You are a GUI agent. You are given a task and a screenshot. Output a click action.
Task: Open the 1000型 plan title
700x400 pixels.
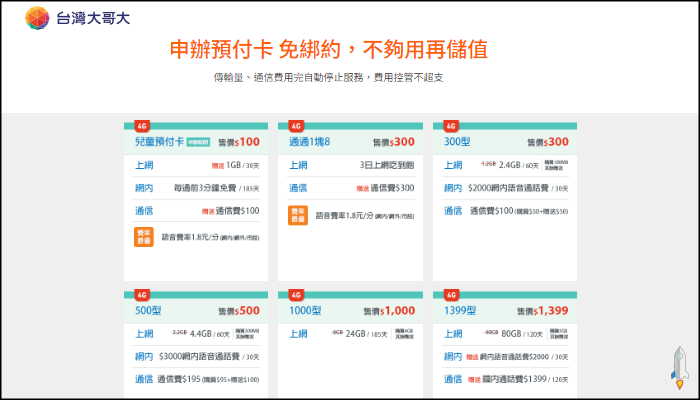[305, 311]
